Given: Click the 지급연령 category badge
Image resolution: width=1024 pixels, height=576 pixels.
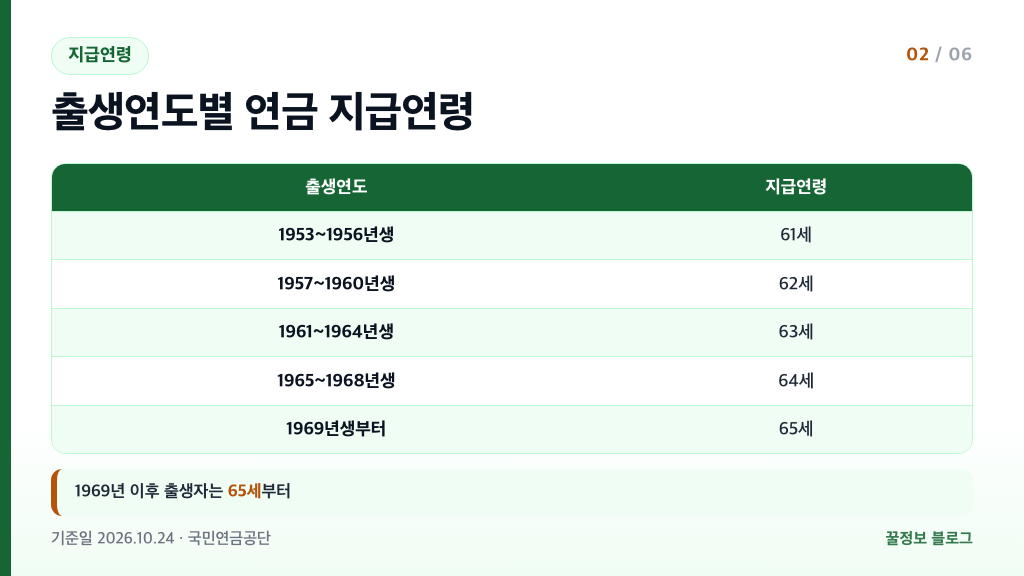Looking at the screenshot, I should [x=100, y=56].
